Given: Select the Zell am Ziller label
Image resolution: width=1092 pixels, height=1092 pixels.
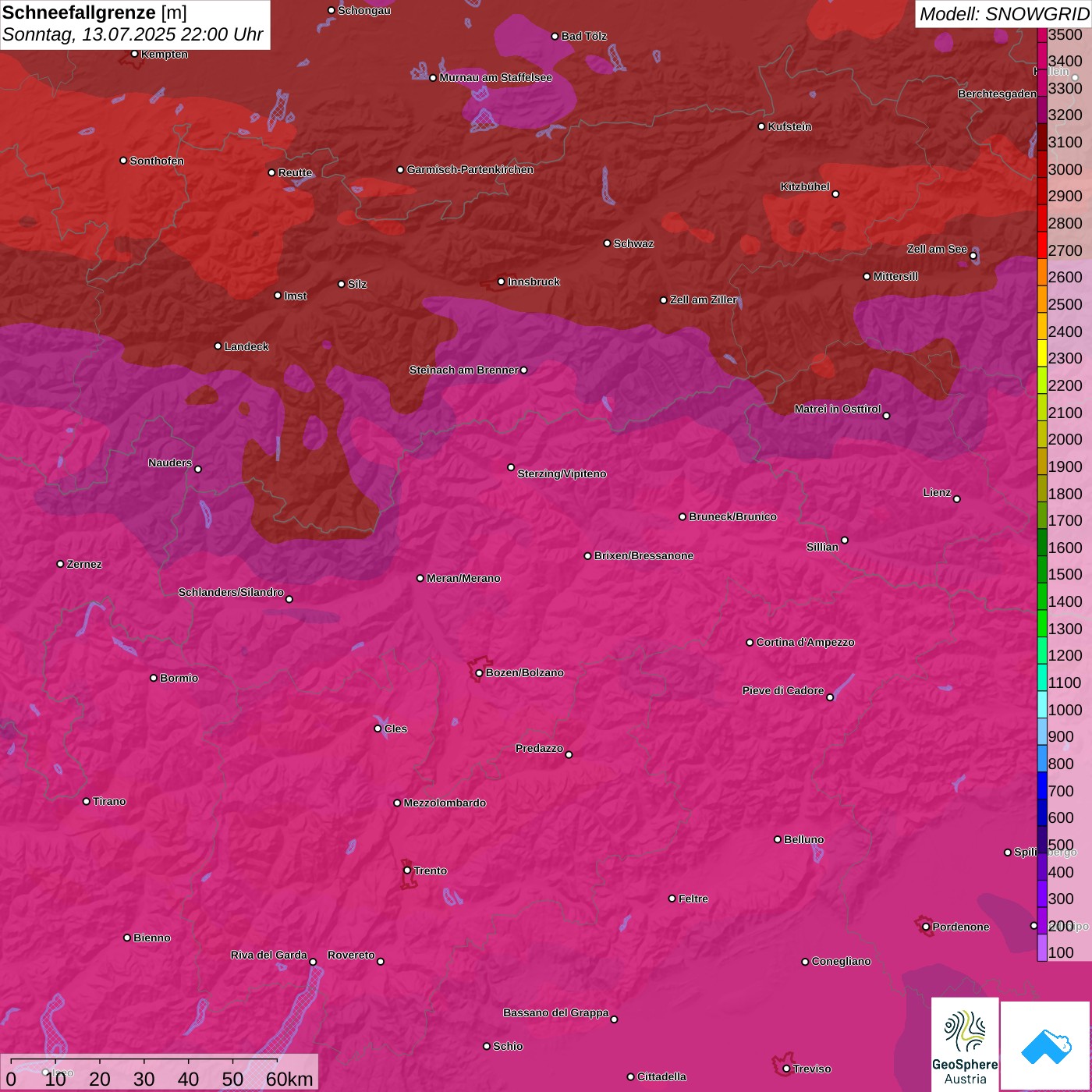Looking at the screenshot, I should pos(704,300).
